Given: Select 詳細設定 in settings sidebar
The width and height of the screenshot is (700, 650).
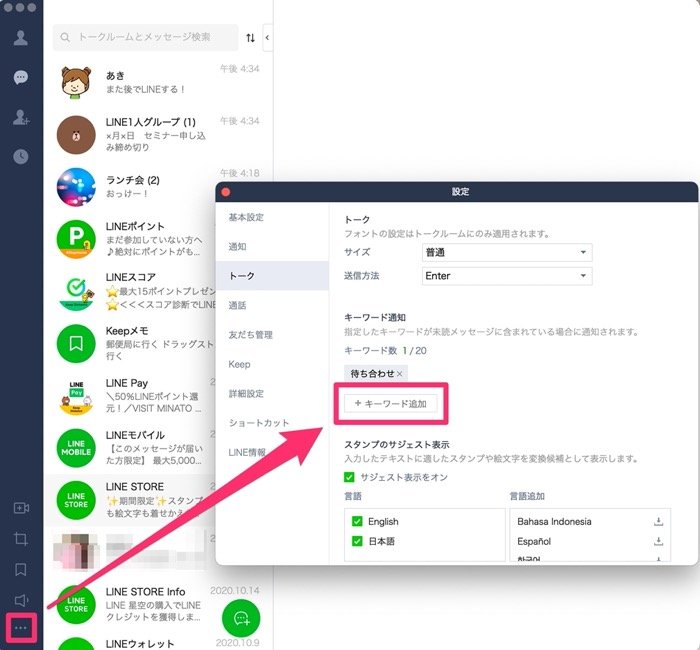Looking at the screenshot, I should coord(272,394).
